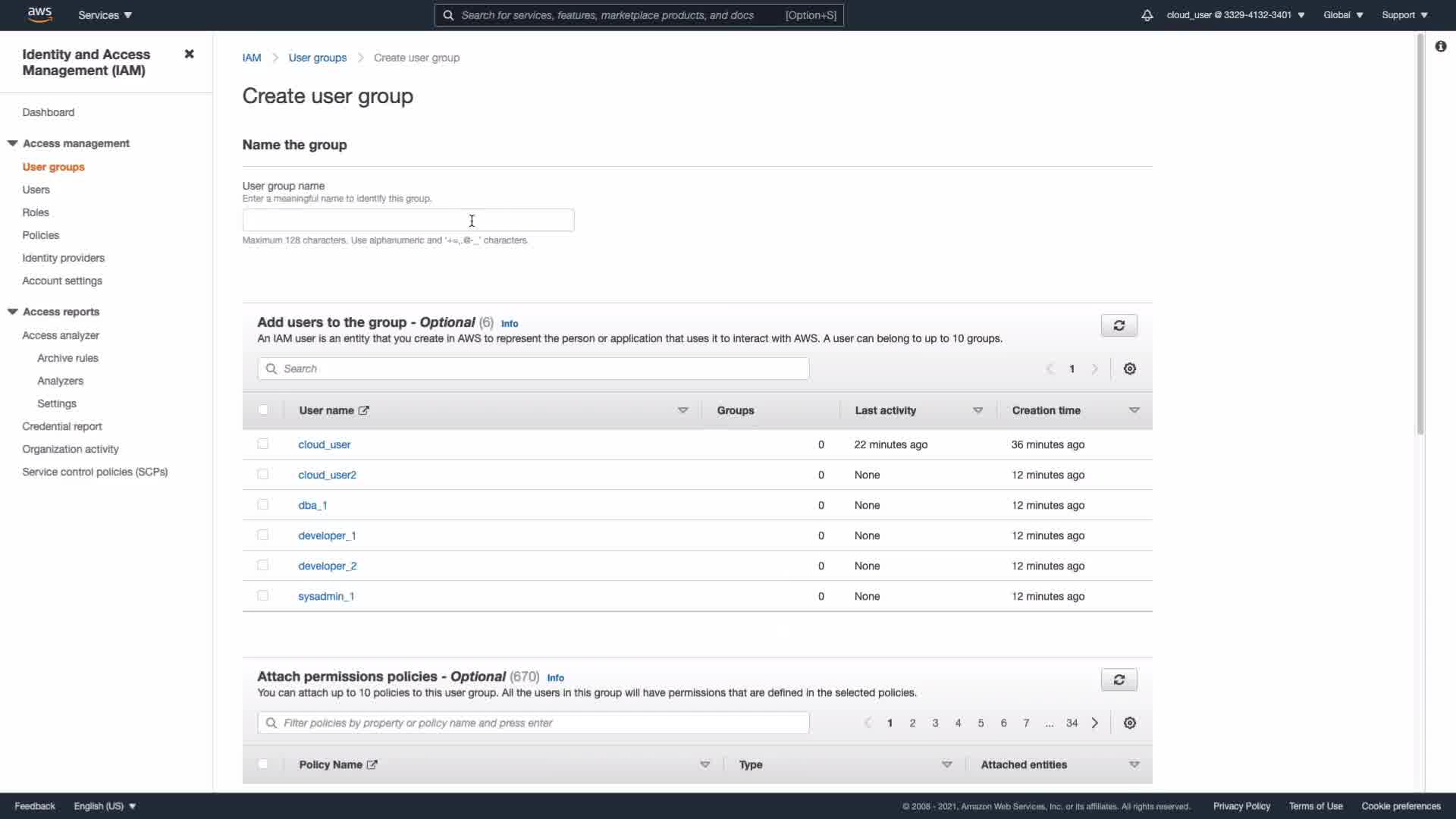
Task: Close the IAM navigation sidebar
Action: pos(189,54)
